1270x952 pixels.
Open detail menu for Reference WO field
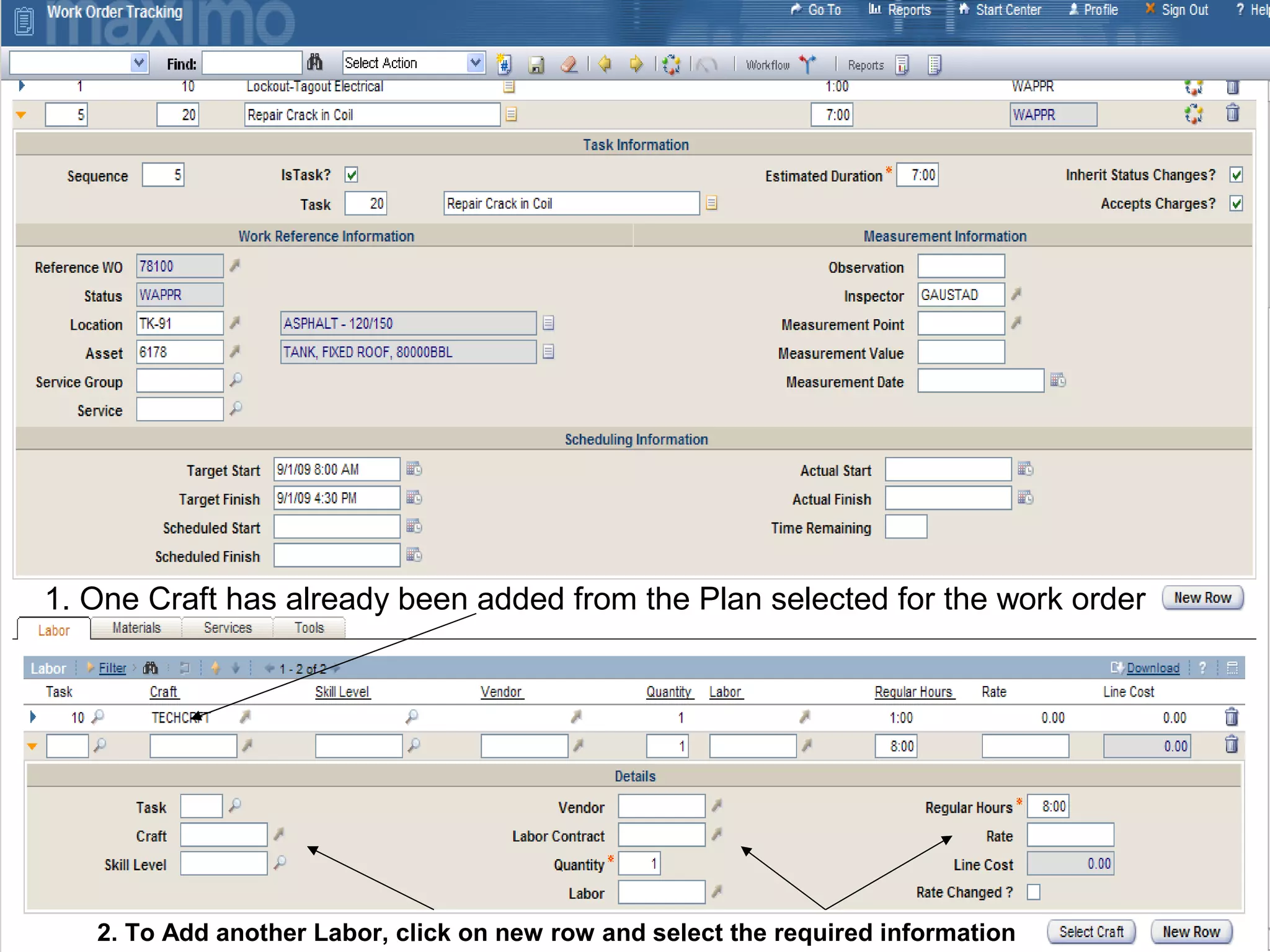click(234, 266)
